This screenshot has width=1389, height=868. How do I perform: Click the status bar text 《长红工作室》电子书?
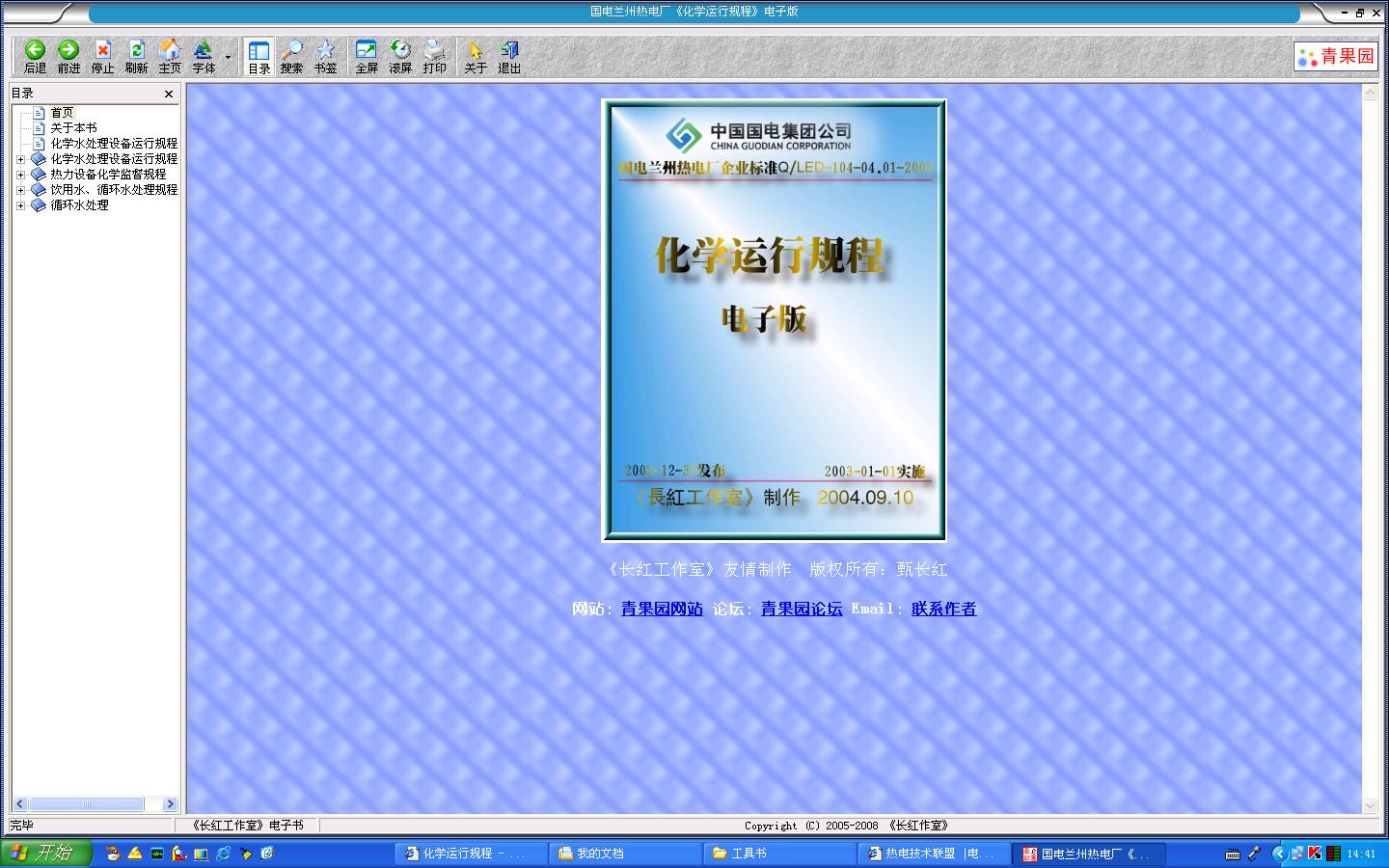[247, 826]
